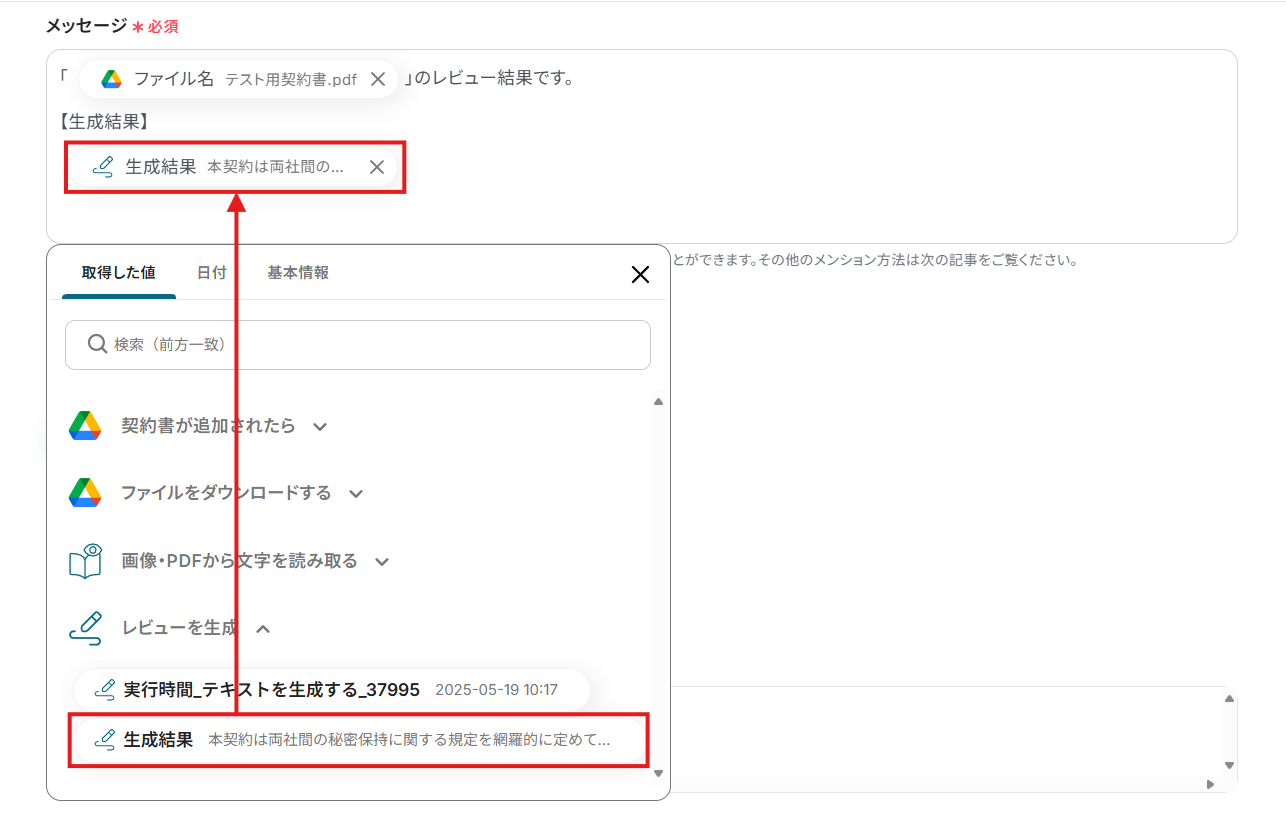Click the 【生成結果】 text in the message

pos(103,122)
